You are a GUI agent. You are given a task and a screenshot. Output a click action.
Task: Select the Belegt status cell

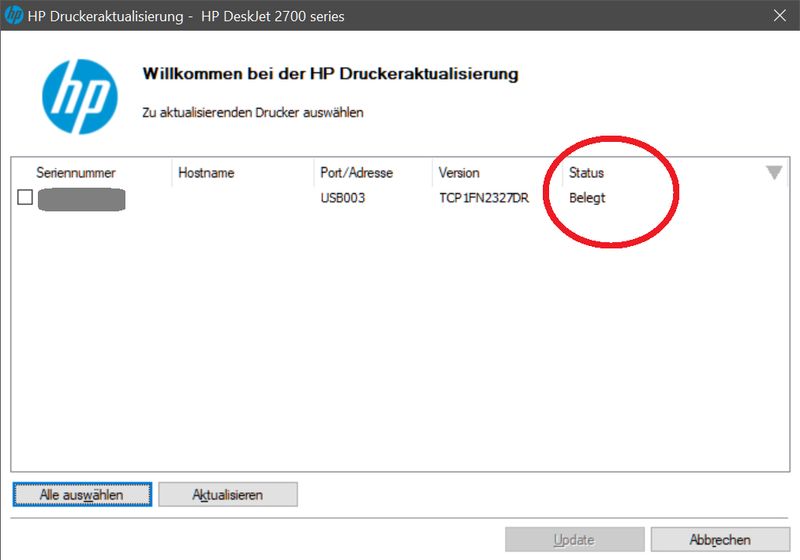(587, 198)
